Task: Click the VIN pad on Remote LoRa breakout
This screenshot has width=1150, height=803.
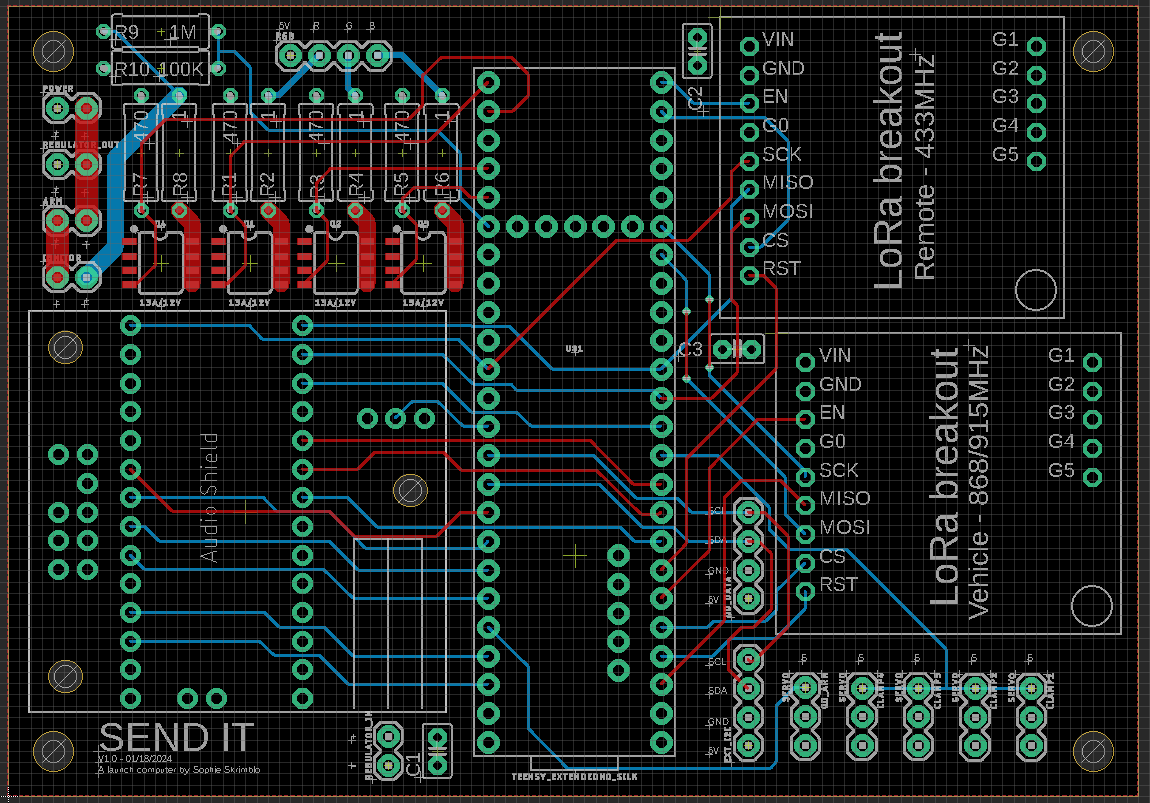Action: click(749, 46)
